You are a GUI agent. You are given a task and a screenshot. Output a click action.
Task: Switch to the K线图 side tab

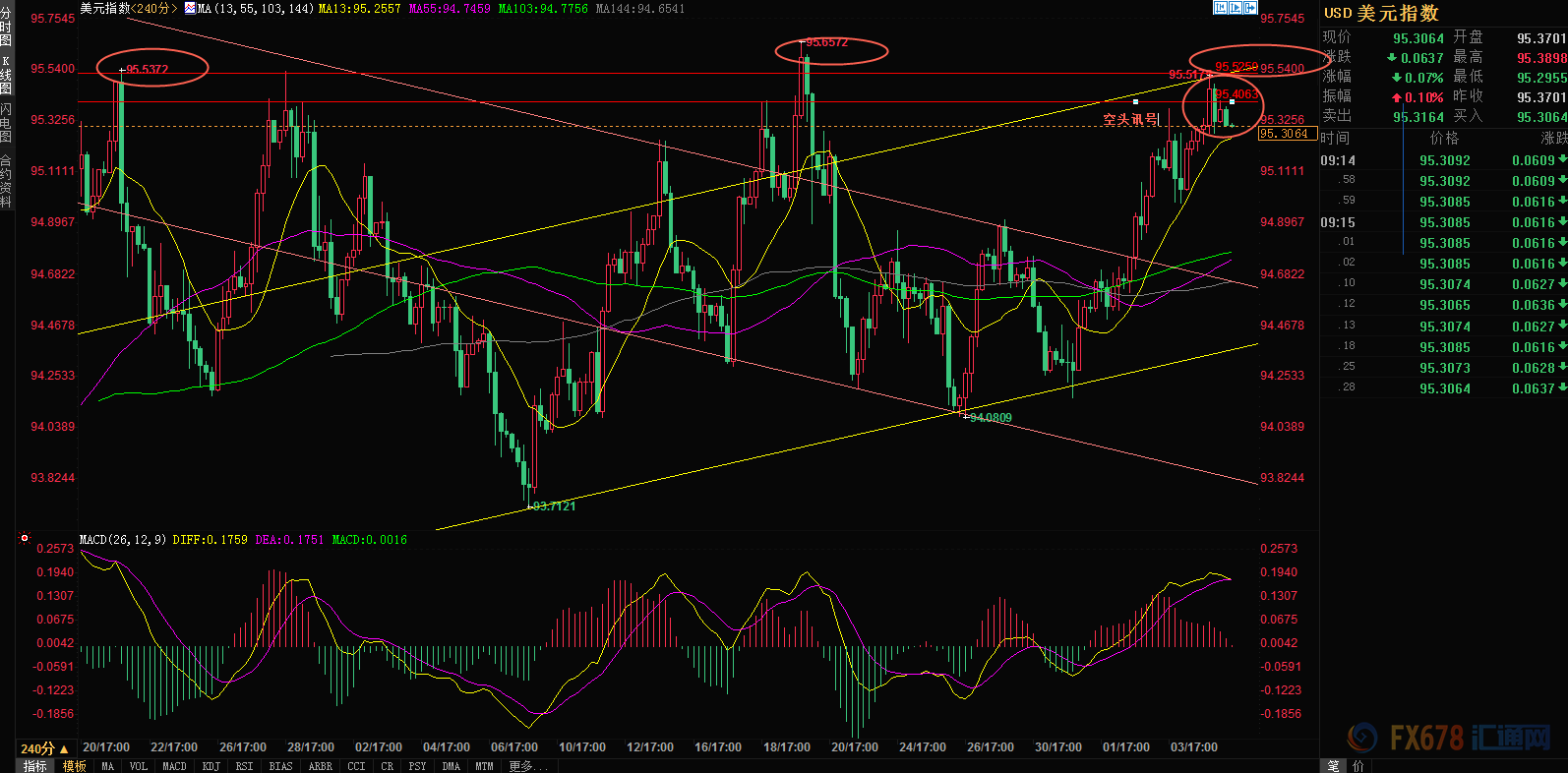pyautogui.click(x=6, y=76)
